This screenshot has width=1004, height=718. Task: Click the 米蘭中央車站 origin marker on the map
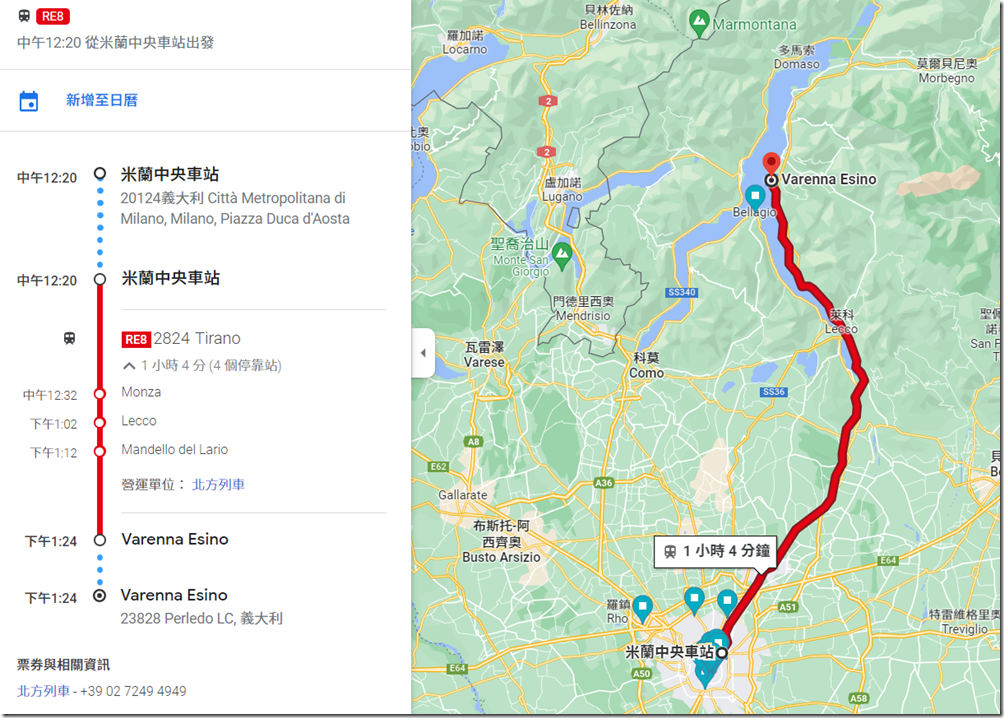[x=722, y=653]
